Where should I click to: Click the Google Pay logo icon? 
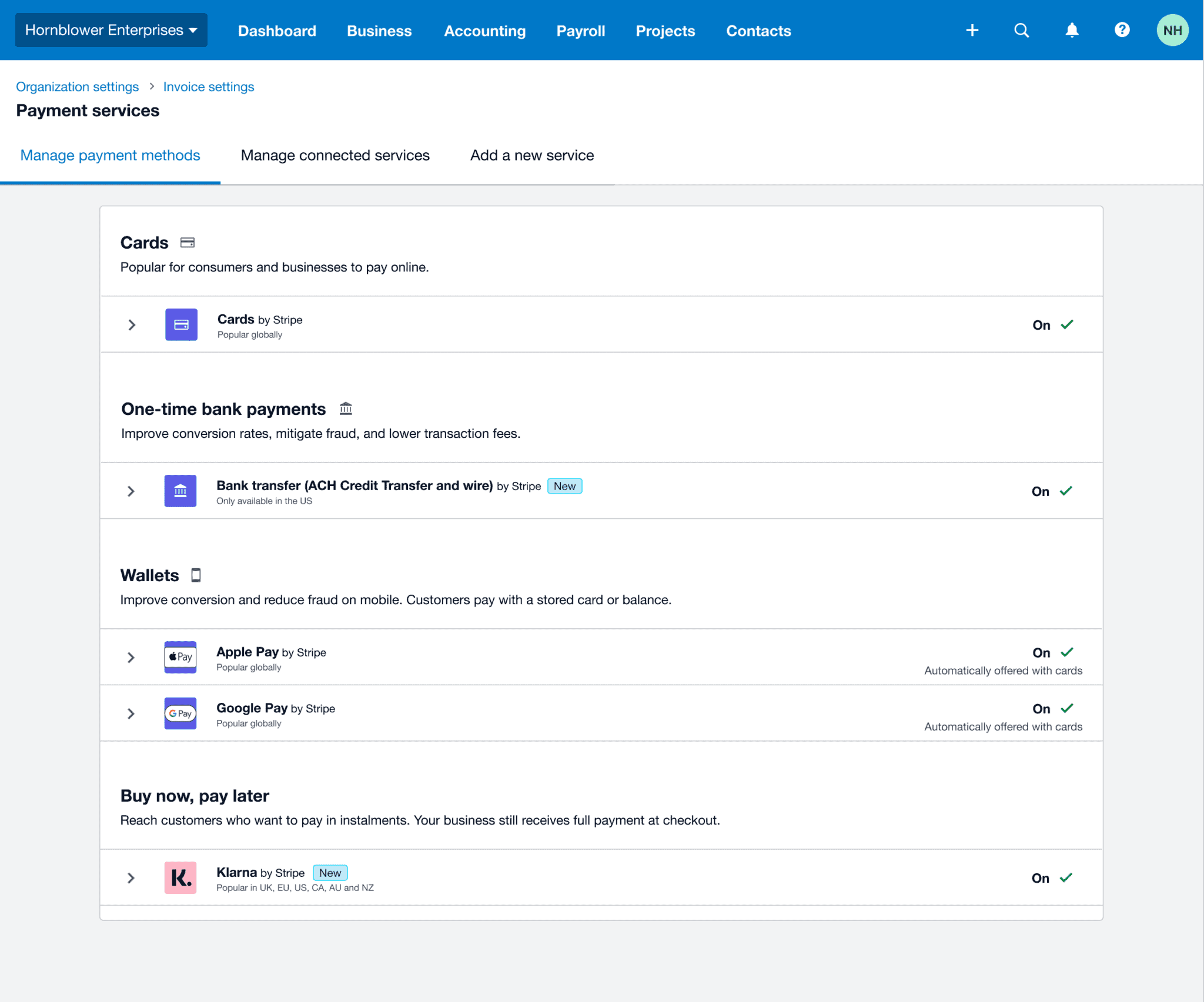pyautogui.click(x=180, y=713)
